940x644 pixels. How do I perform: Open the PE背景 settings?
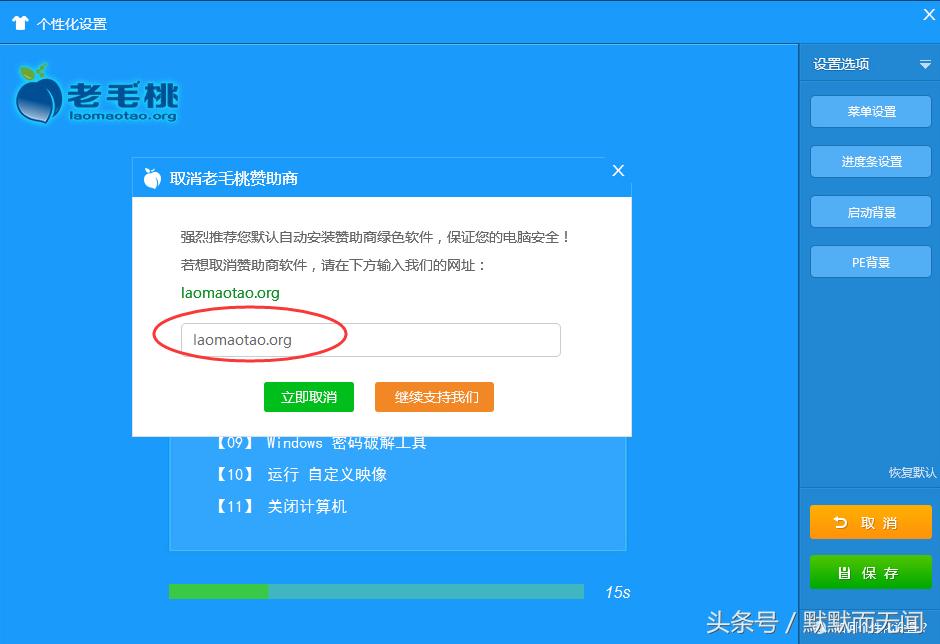click(x=869, y=261)
